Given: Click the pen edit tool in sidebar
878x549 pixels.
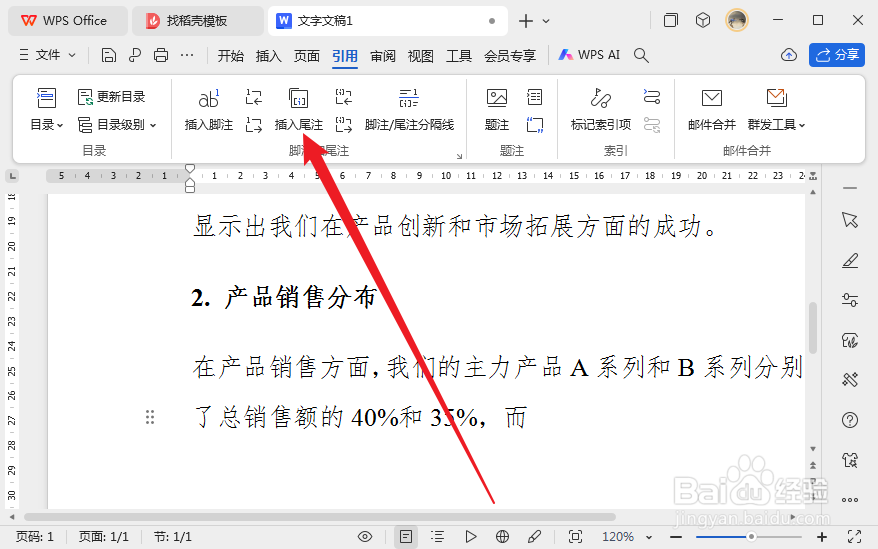Looking at the screenshot, I should tap(850, 260).
